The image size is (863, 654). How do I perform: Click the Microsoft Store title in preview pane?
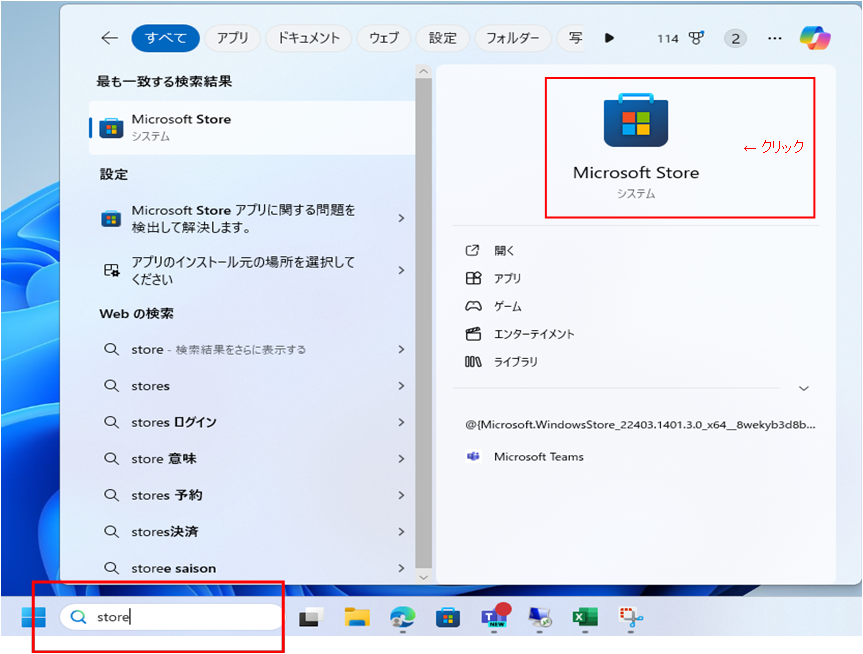point(636,173)
